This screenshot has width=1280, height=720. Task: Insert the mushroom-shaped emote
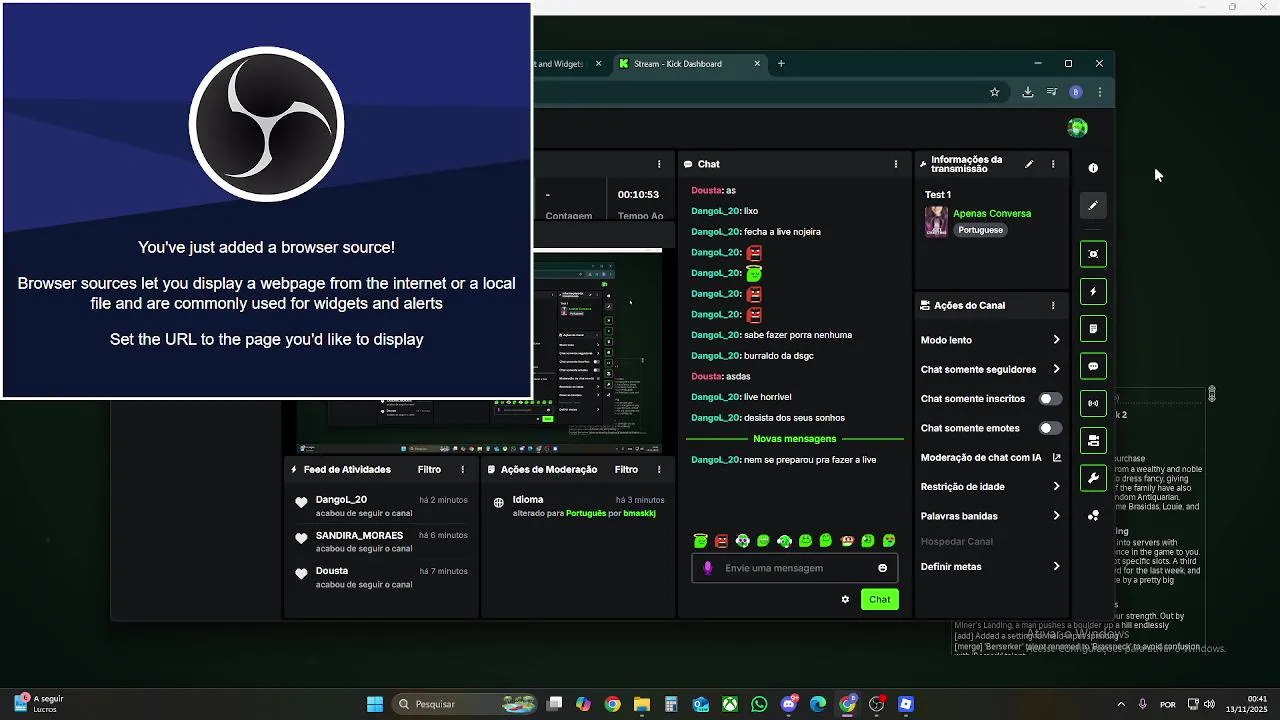click(x=847, y=541)
